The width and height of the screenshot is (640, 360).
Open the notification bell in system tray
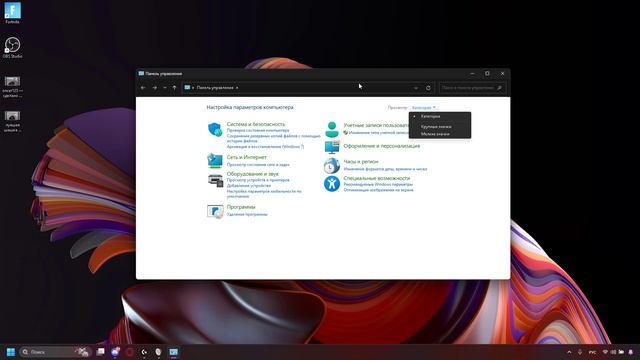[x=631, y=352]
